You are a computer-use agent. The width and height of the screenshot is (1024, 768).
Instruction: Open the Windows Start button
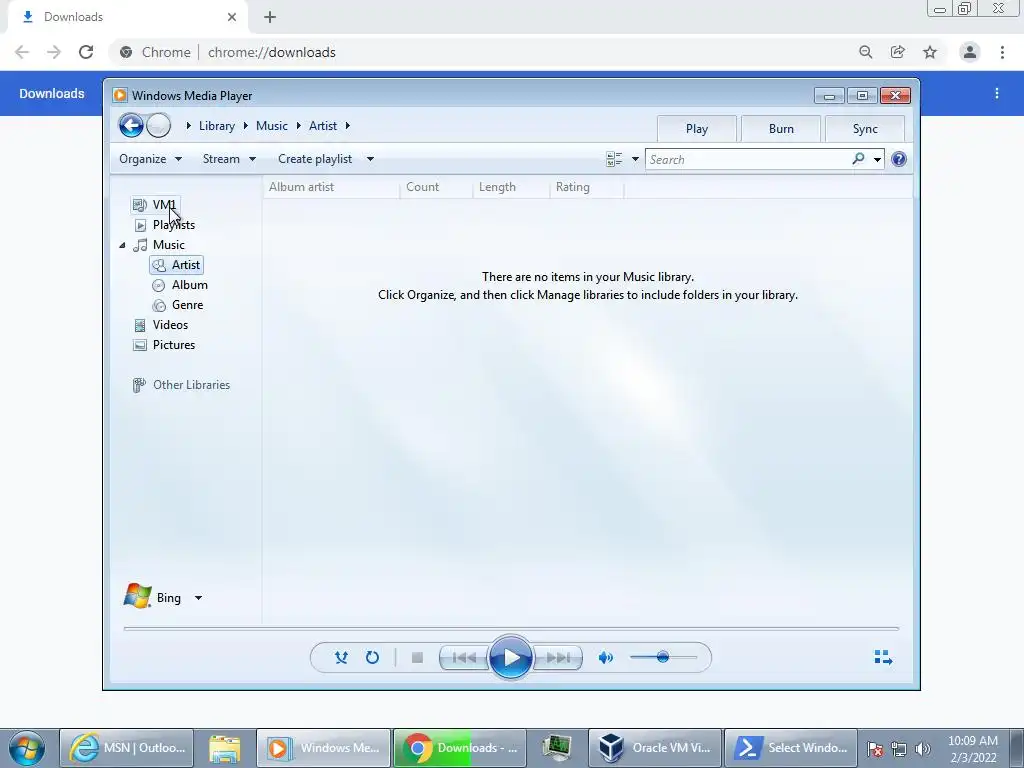[27, 748]
